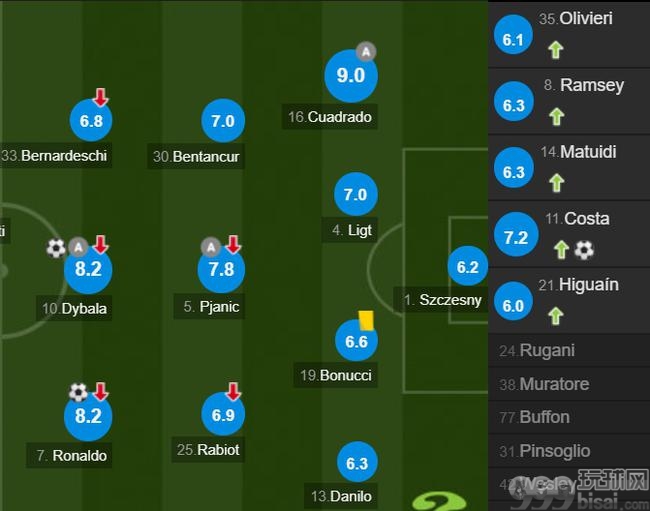650x511 pixels.
Task: Select unused substitute 77.Buffon
Action: [569, 417]
